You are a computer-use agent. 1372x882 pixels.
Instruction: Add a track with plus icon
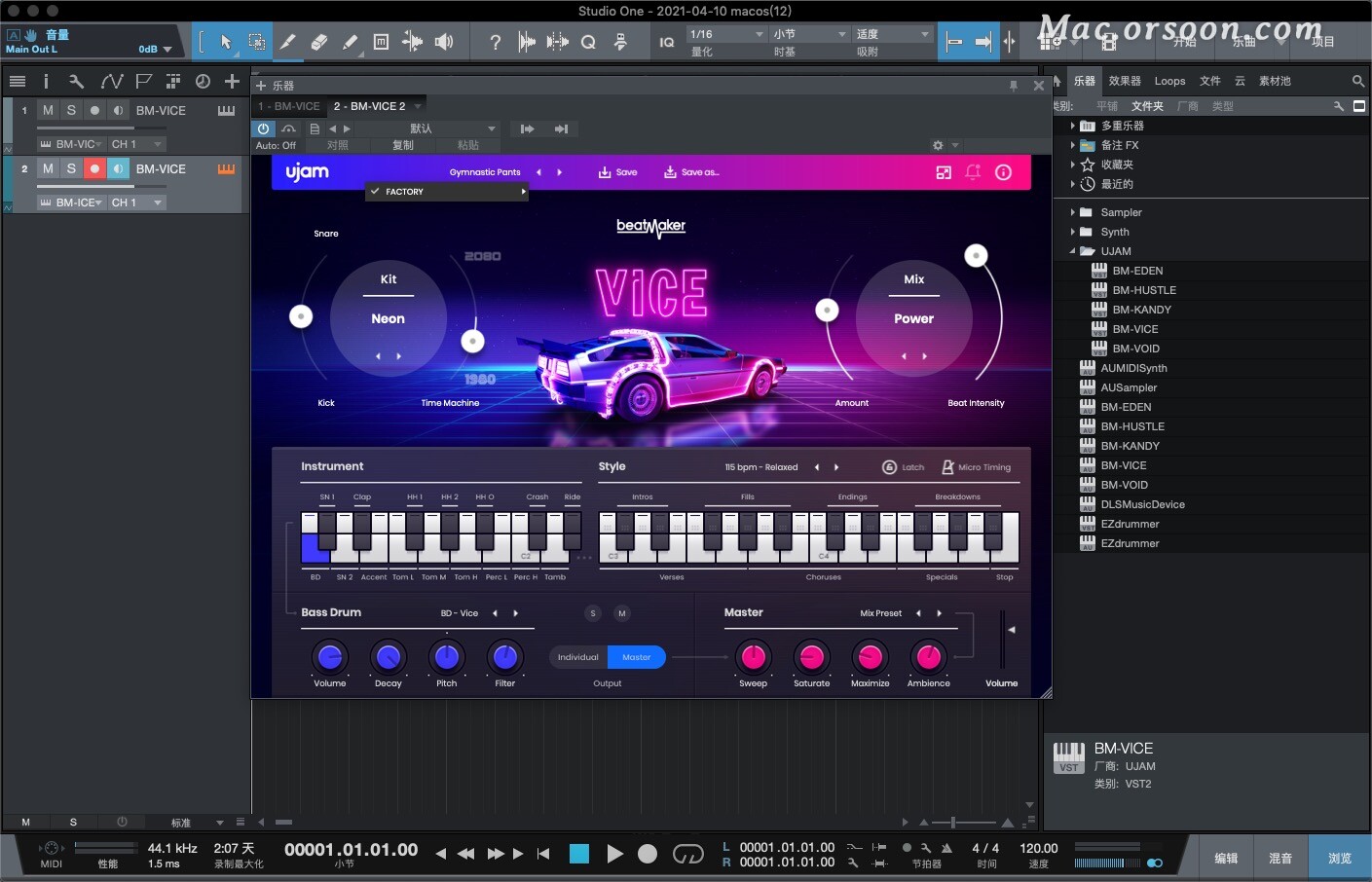click(232, 82)
